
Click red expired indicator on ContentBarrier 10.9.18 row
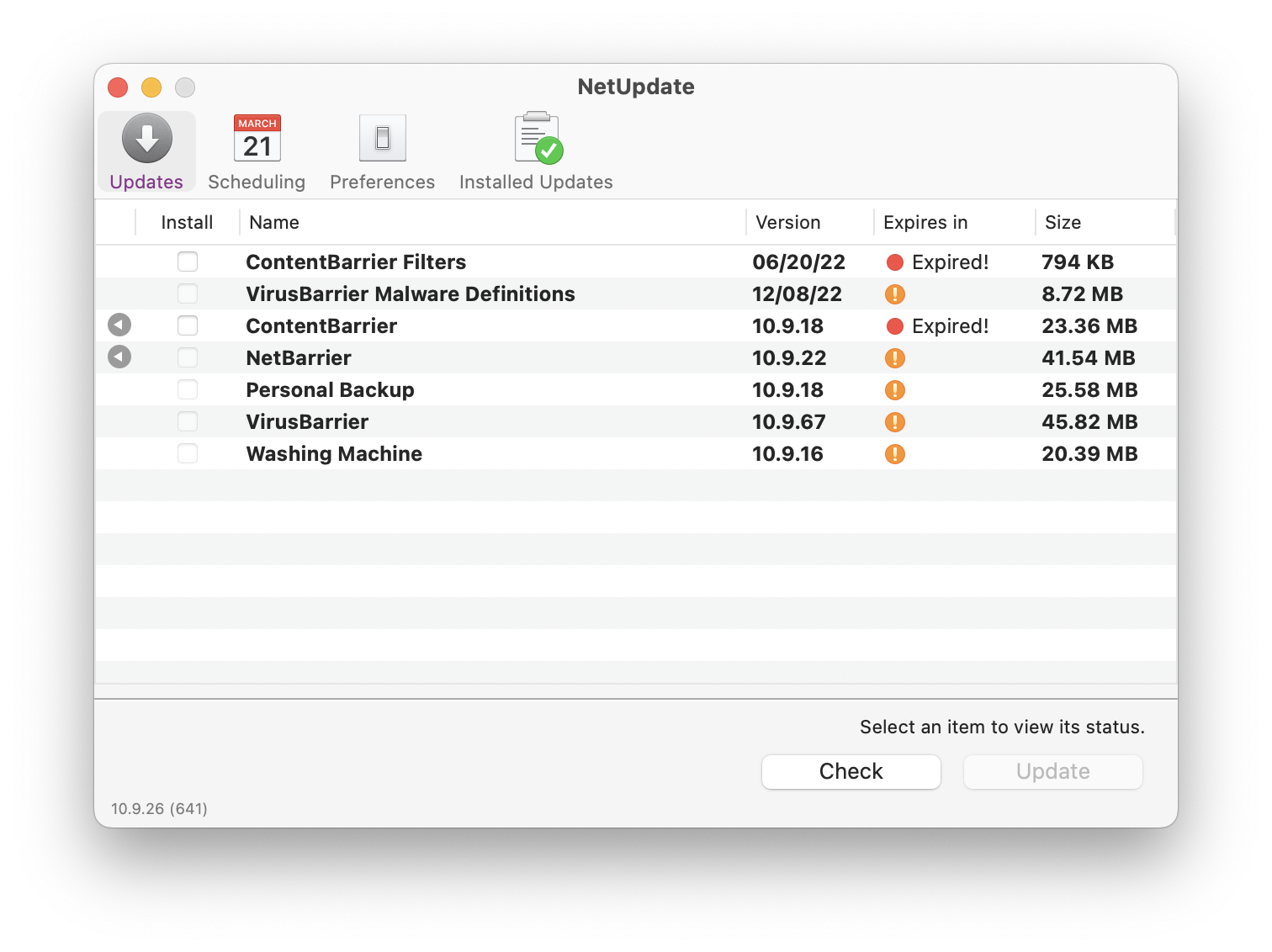pos(895,326)
